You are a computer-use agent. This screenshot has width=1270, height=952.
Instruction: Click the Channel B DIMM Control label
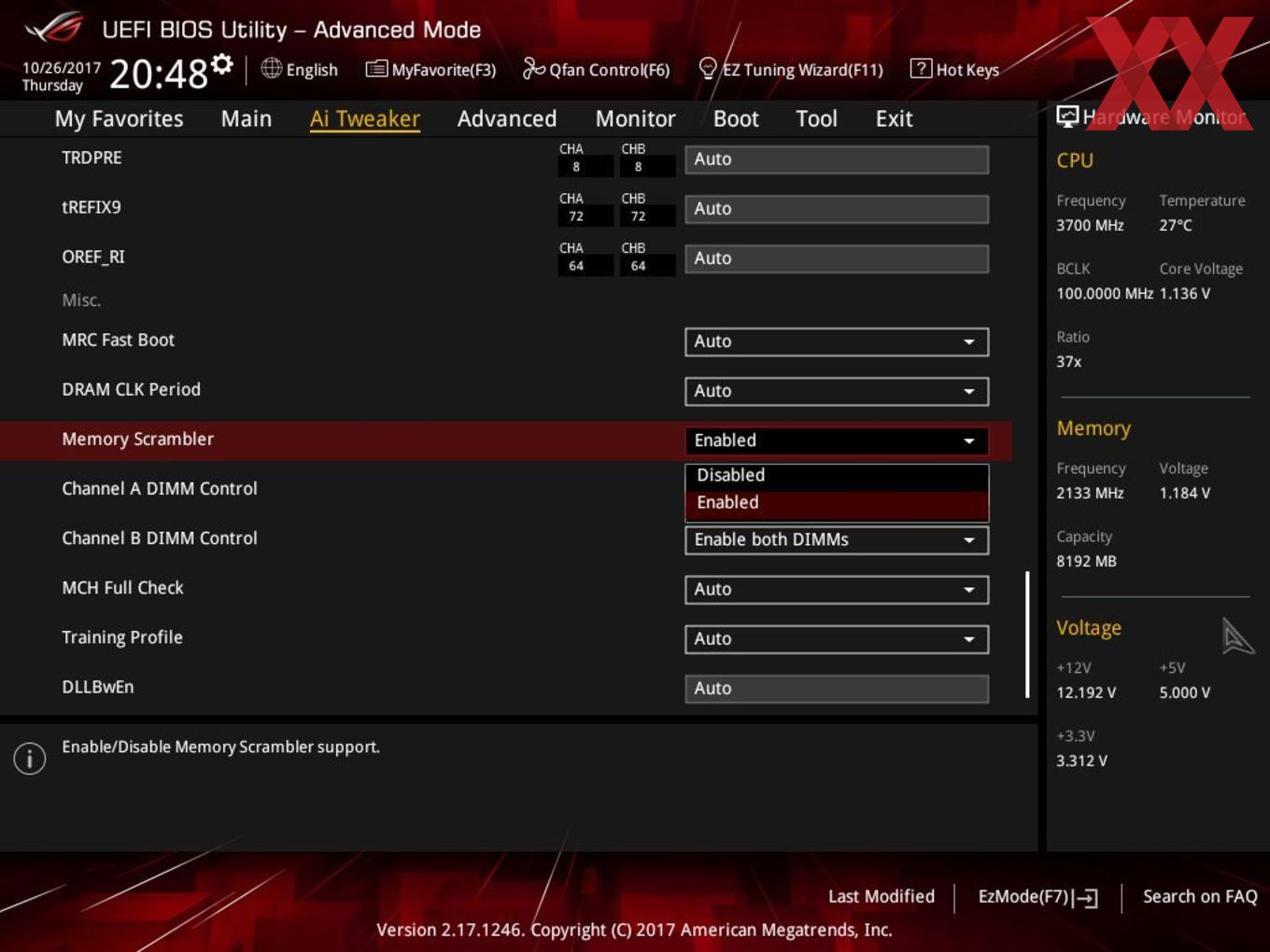click(x=159, y=538)
